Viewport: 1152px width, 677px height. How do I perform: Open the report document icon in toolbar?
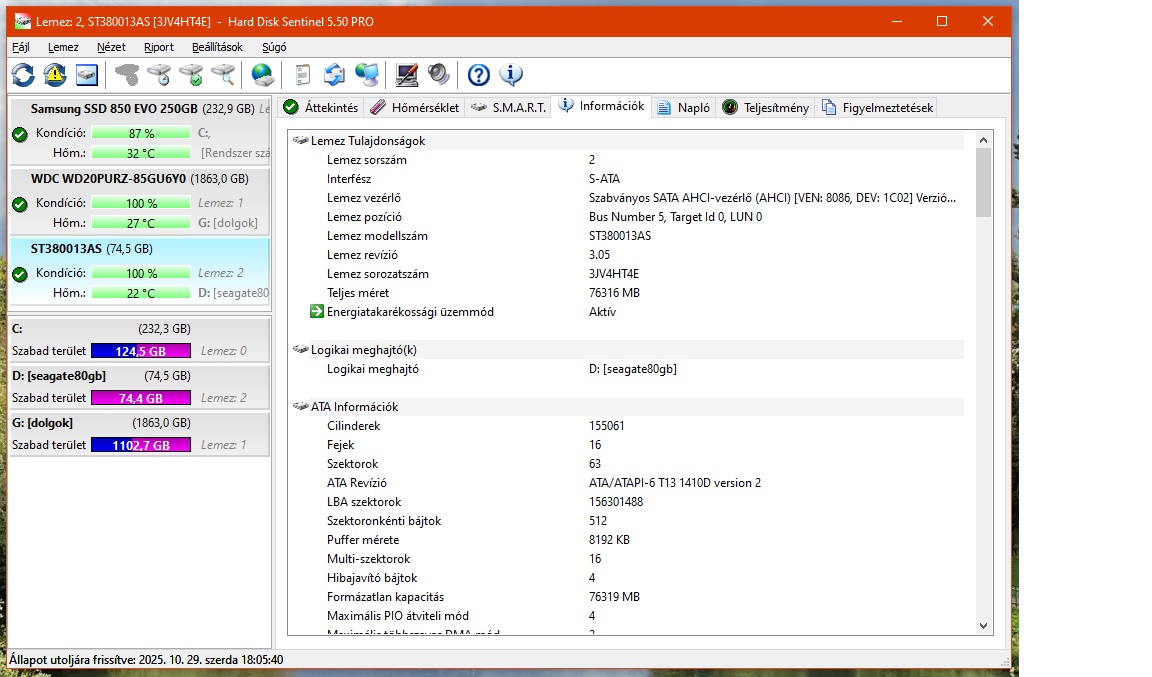click(303, 75)
